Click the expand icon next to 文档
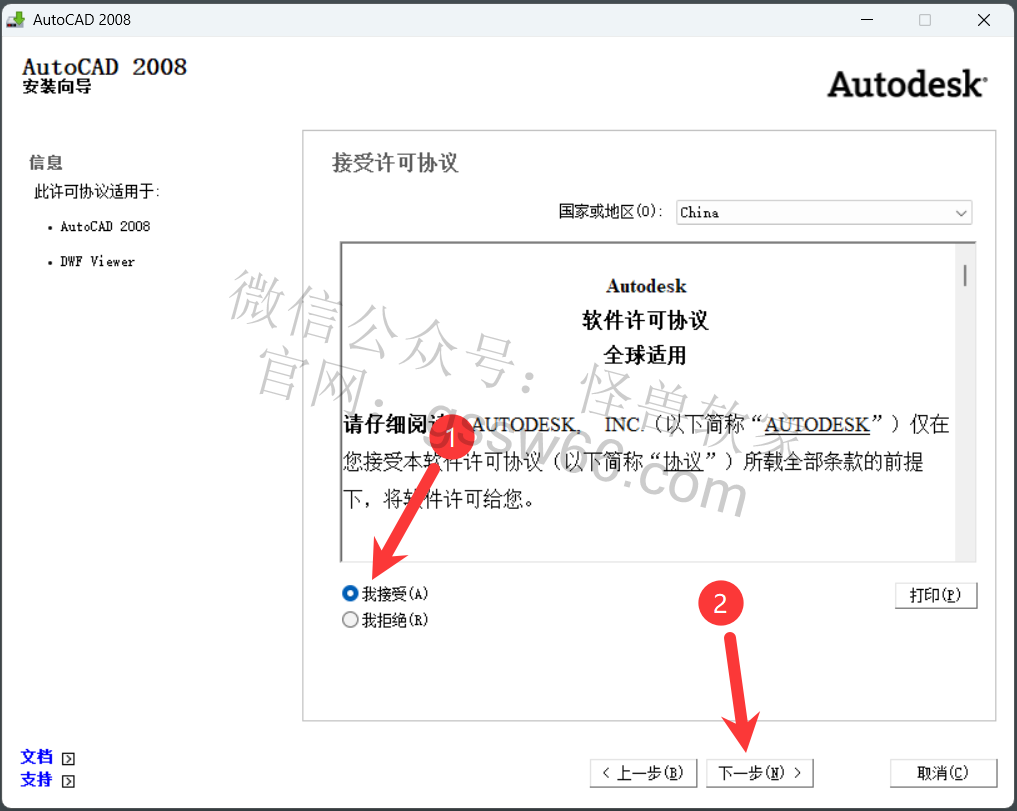This screenshot has height=811, width=1017. [68, 759]
